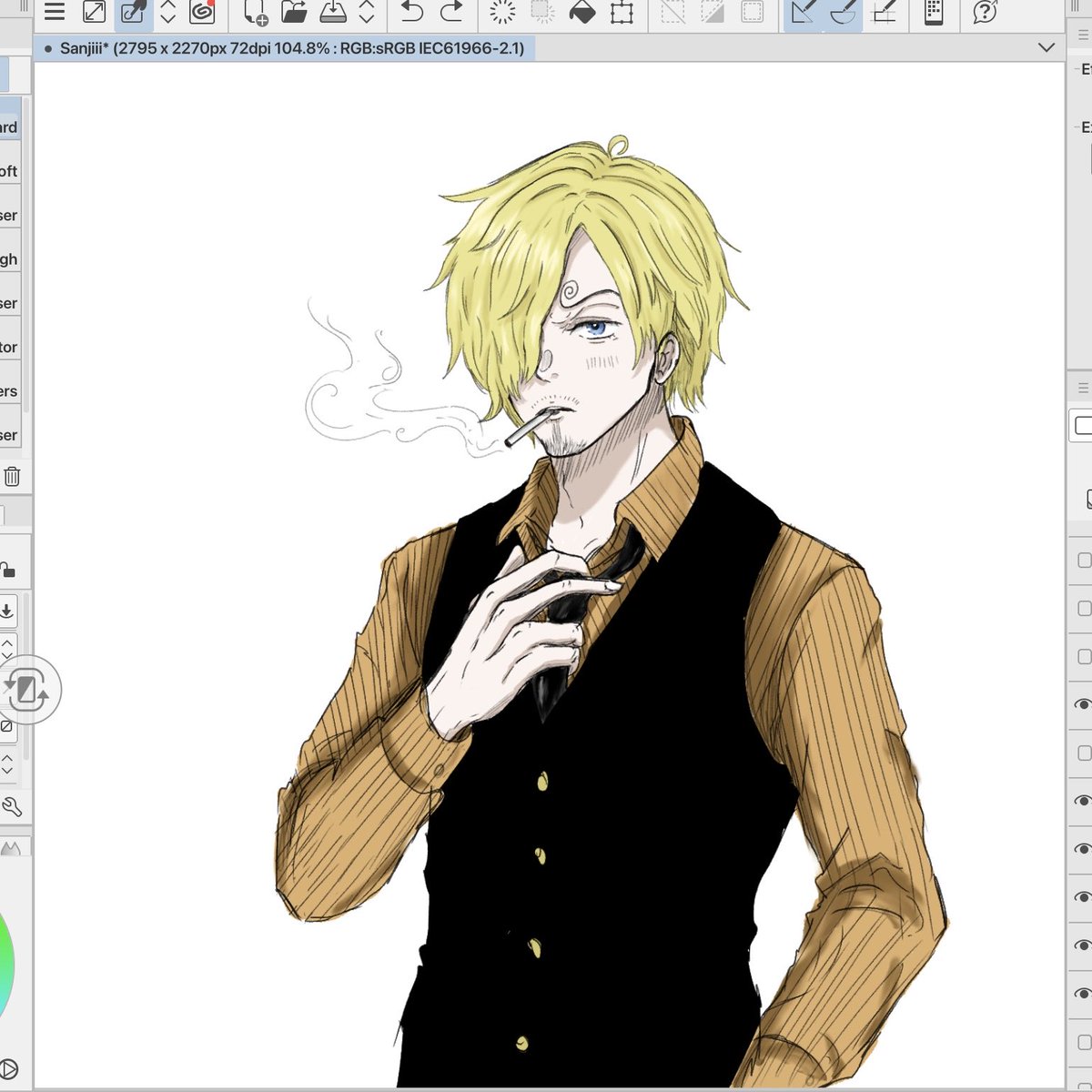Click the download arrow icon in the left panel

[6, 611]
